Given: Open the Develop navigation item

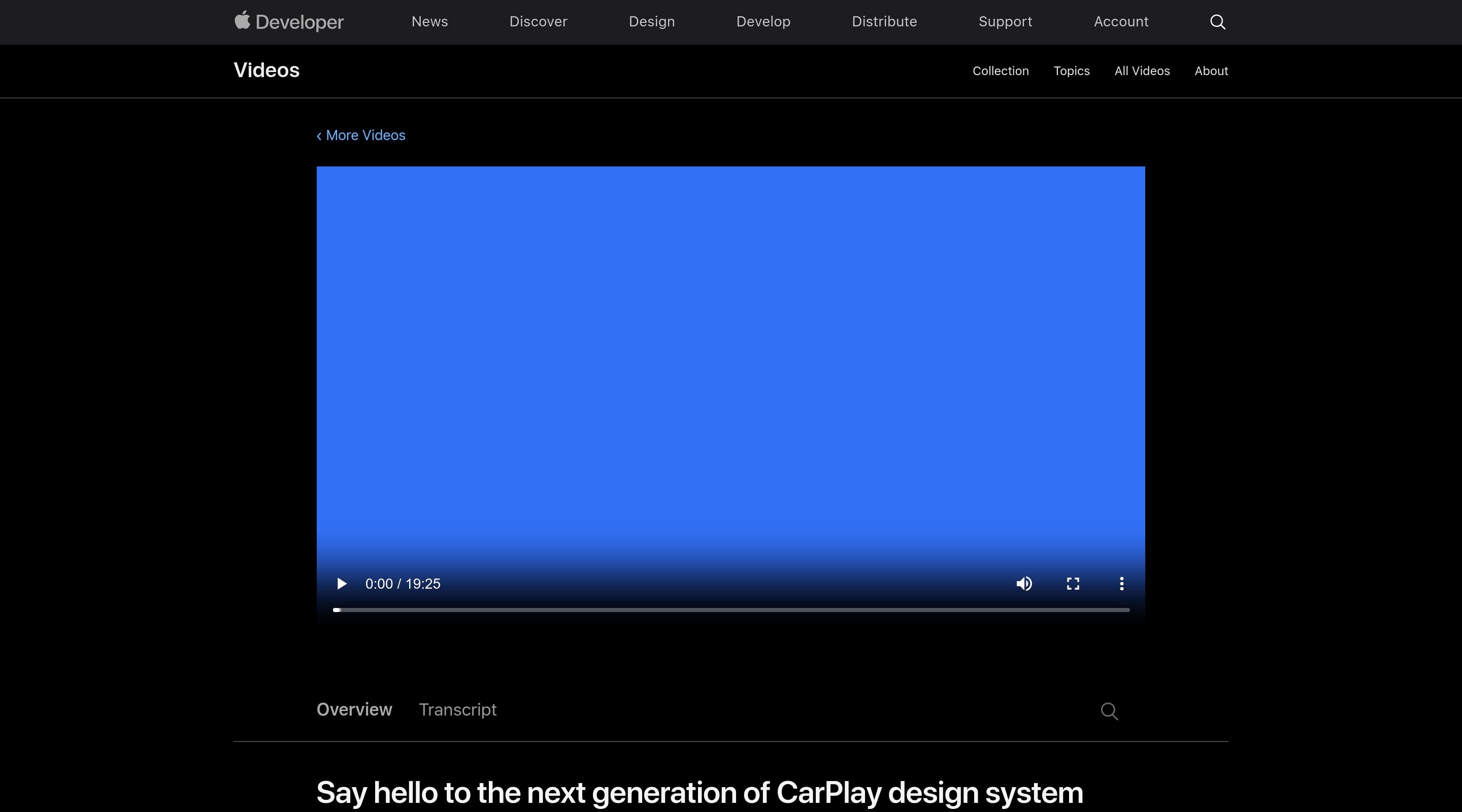Looking at the screenshot, I should coord(763,21).
